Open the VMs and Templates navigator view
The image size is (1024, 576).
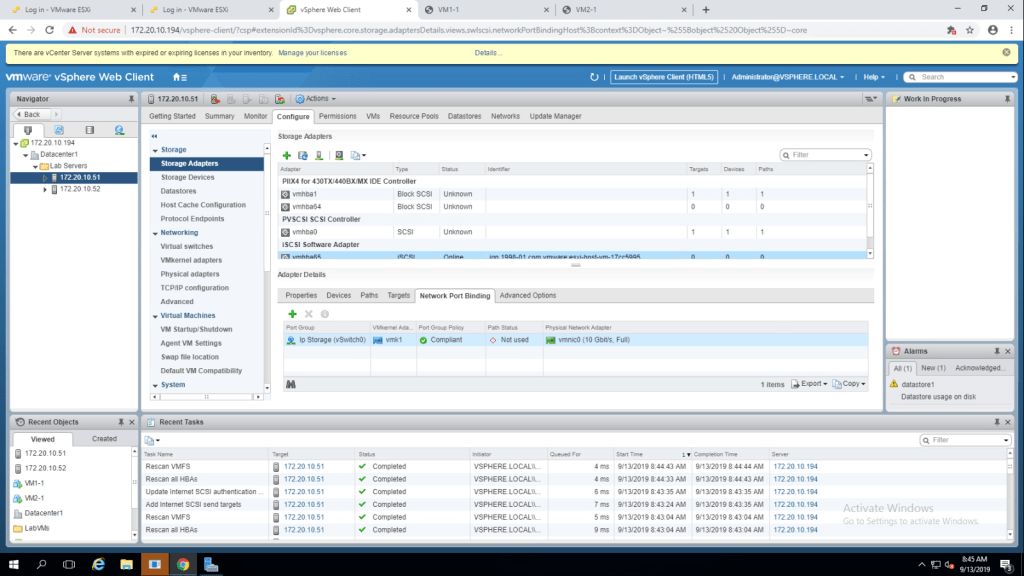pos(59,130)
